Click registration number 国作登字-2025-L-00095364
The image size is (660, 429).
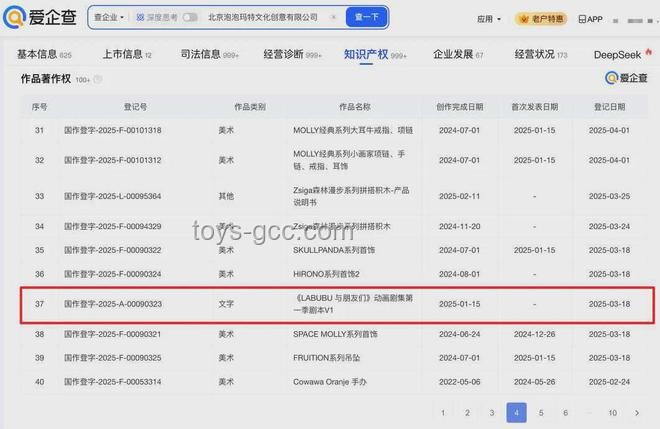[x=113, y=196]
